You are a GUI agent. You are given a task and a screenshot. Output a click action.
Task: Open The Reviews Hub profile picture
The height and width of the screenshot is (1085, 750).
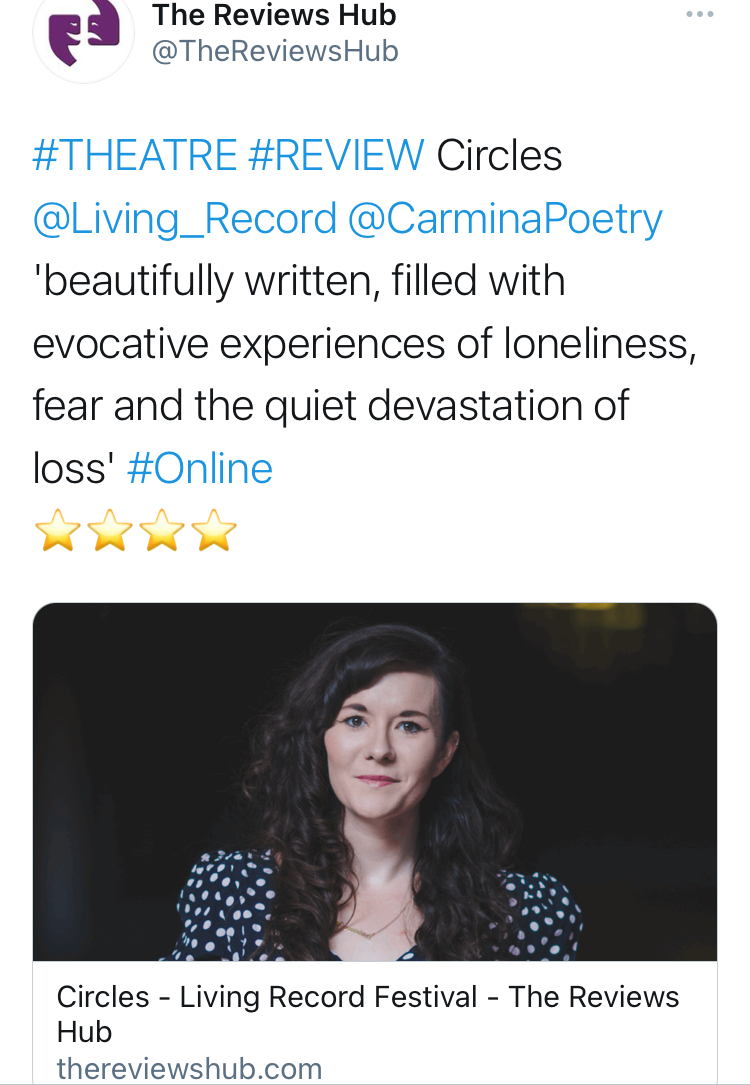83,33
